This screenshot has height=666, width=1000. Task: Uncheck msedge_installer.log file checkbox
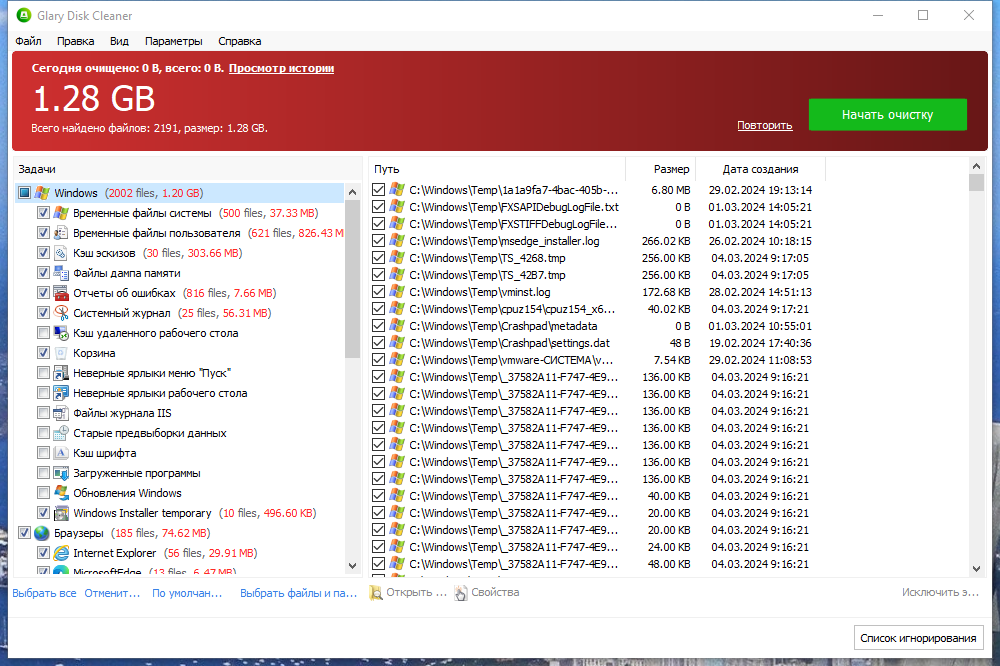click(x=379, y=240)
